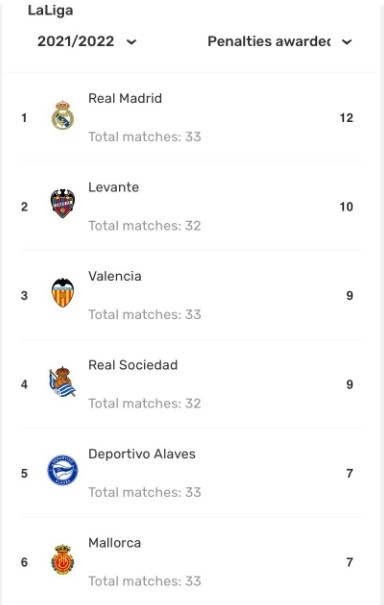Click Real Madrid's Total matches: 33 text
Screen dimensions: 384x605
(x=145, y=137)
